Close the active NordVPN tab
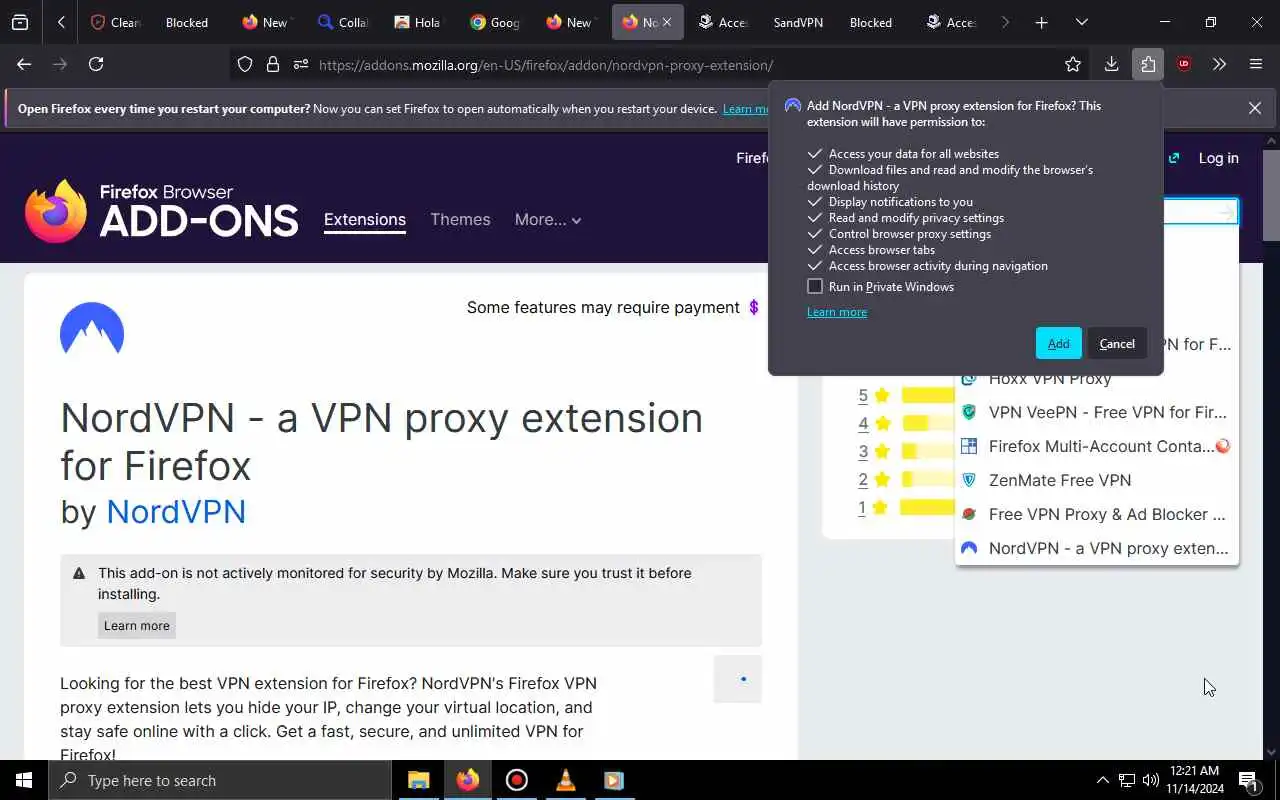Image resolution: width=1280 pixels, height=800 pixels. click(x=667, y=22)
